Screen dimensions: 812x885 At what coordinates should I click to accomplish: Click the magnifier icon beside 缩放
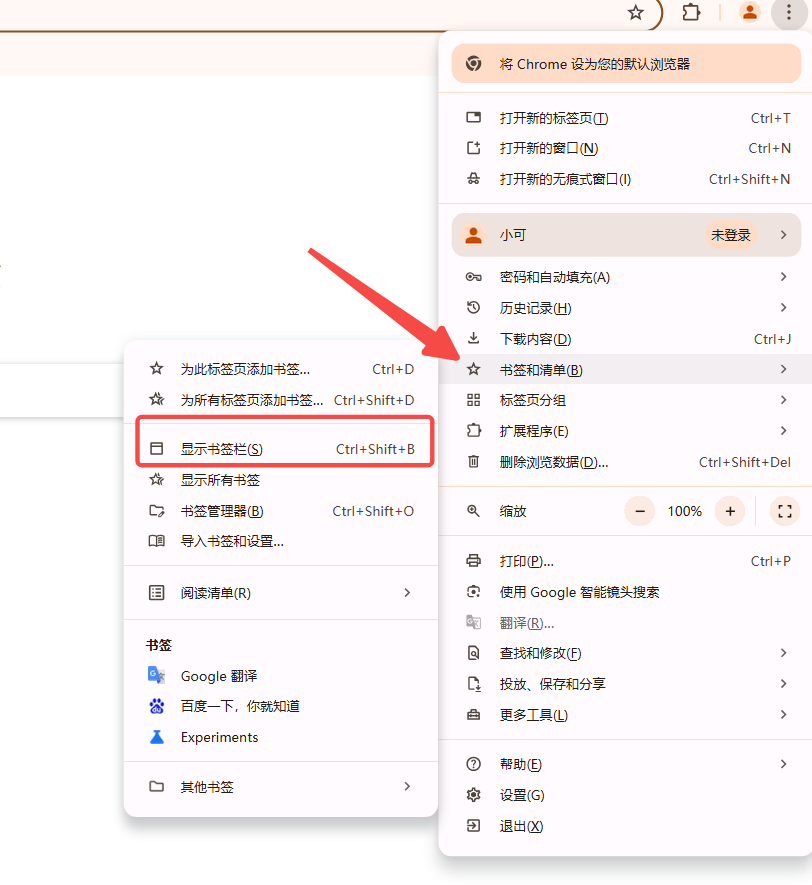[x=473, y=511]
